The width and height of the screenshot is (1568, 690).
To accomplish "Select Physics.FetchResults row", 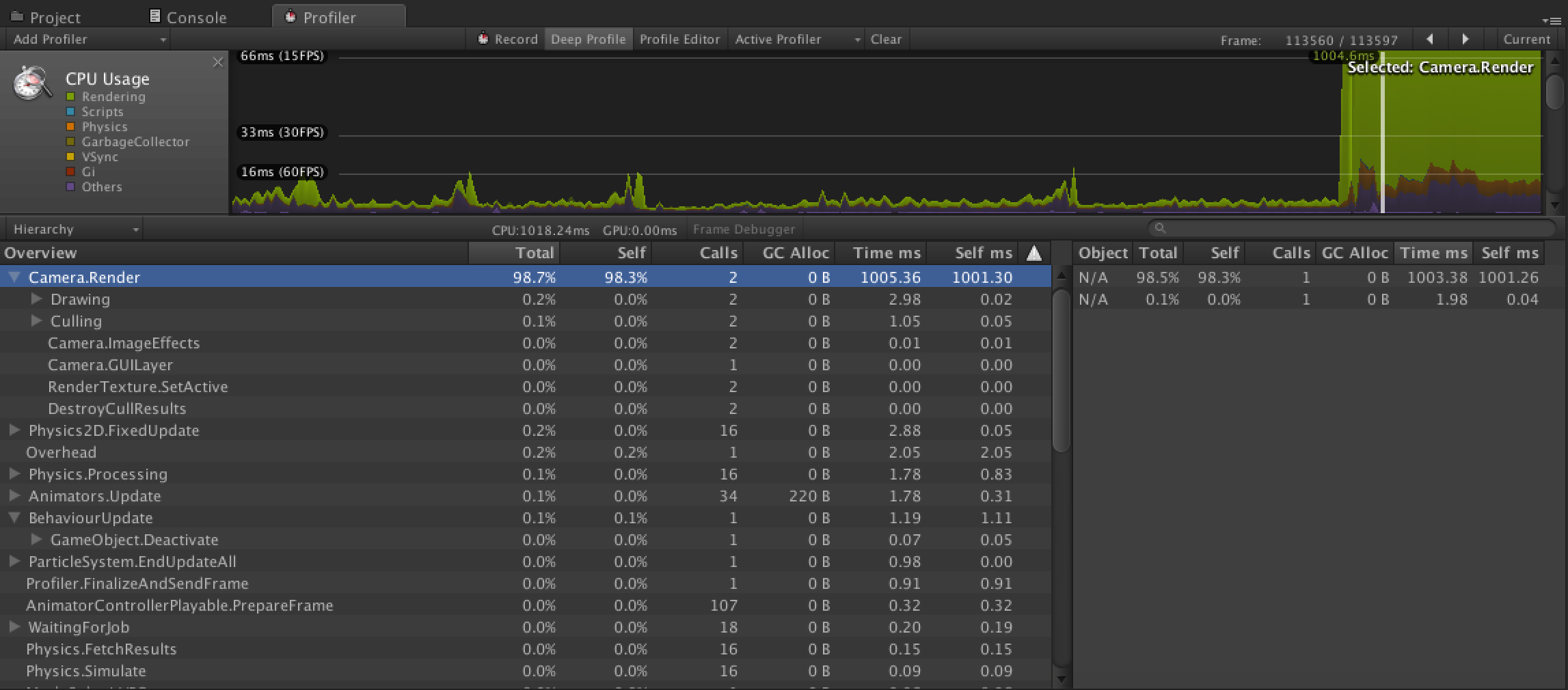I will click(x=525, y=648).
